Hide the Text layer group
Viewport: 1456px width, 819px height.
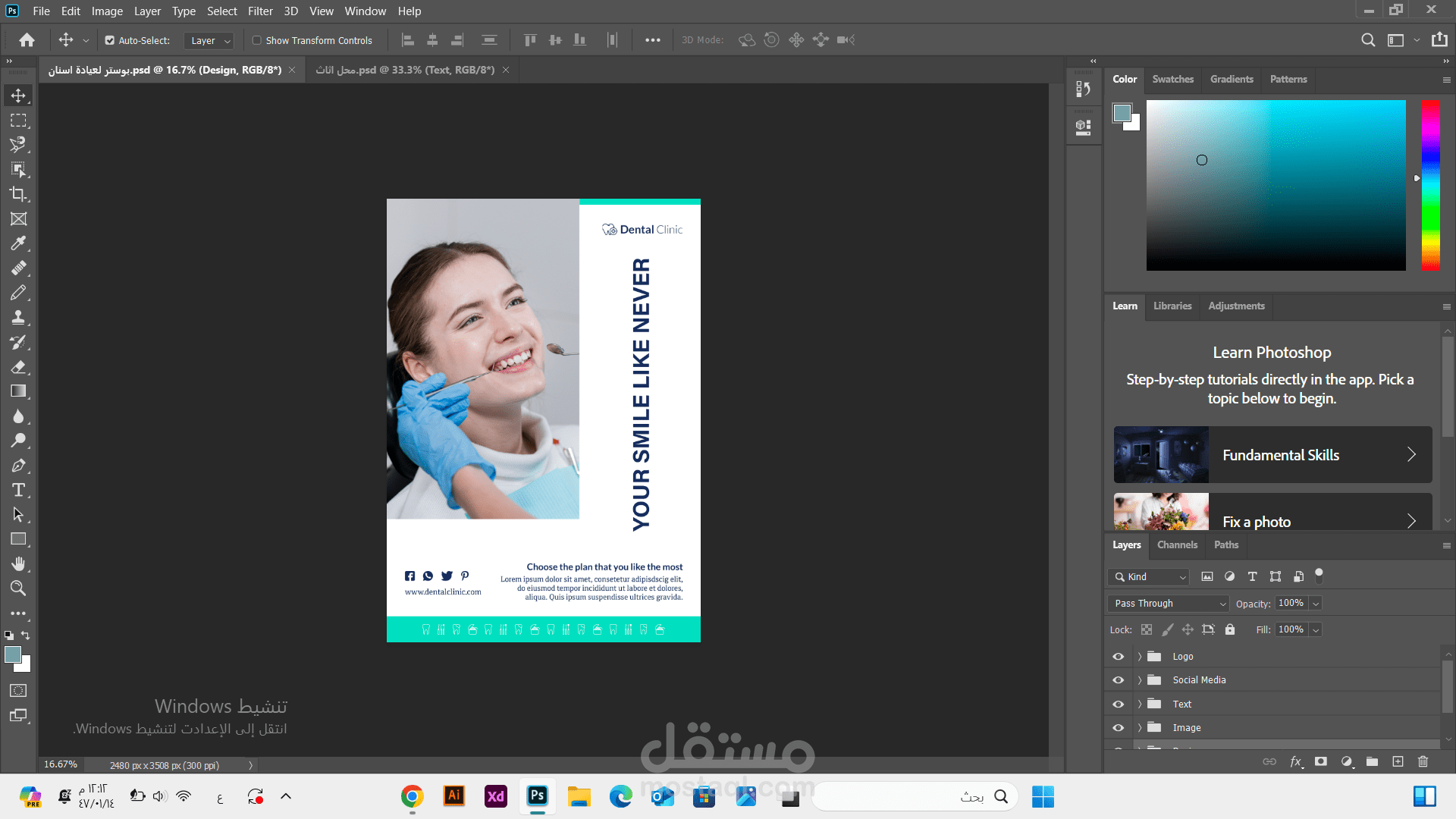pyautogui.click(x=1118, y=704)
